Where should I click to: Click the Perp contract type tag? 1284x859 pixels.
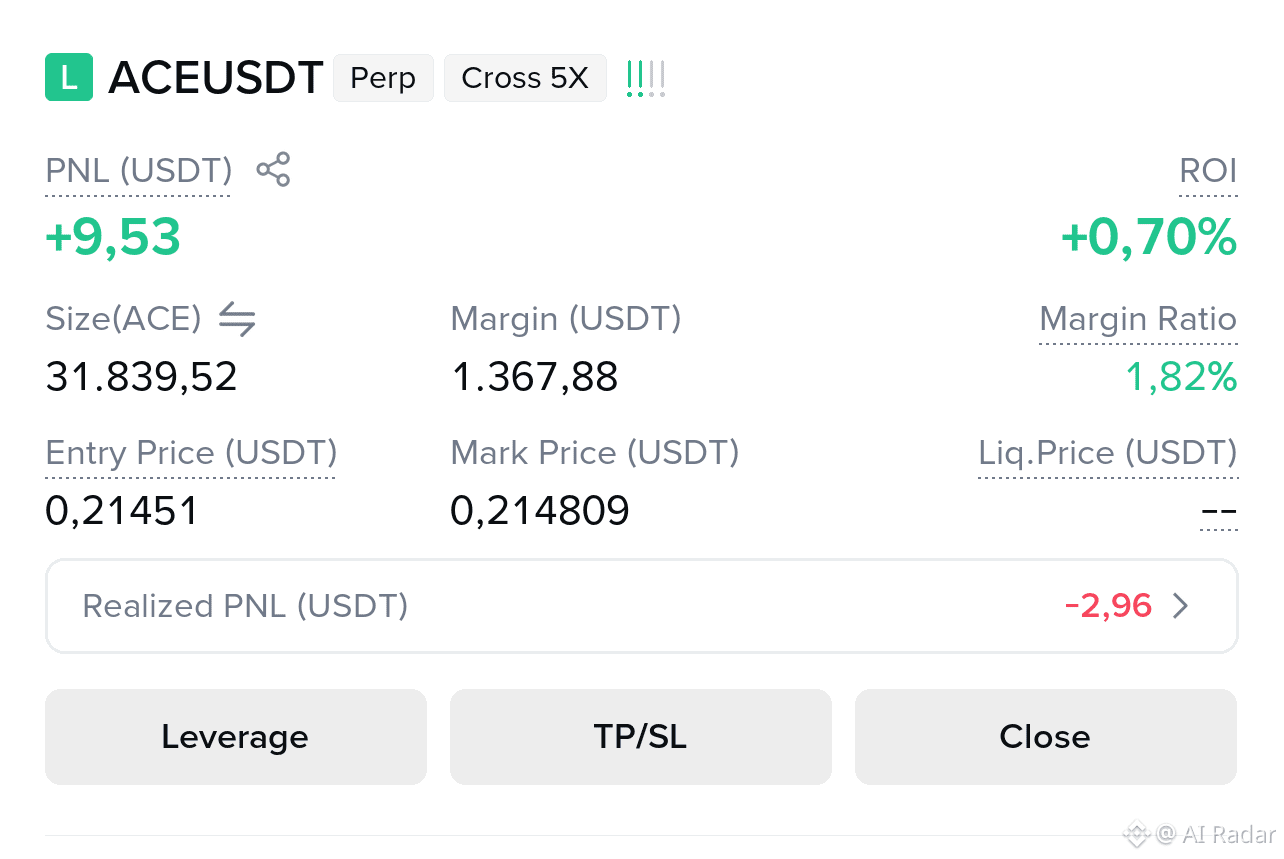pos(383,78)
